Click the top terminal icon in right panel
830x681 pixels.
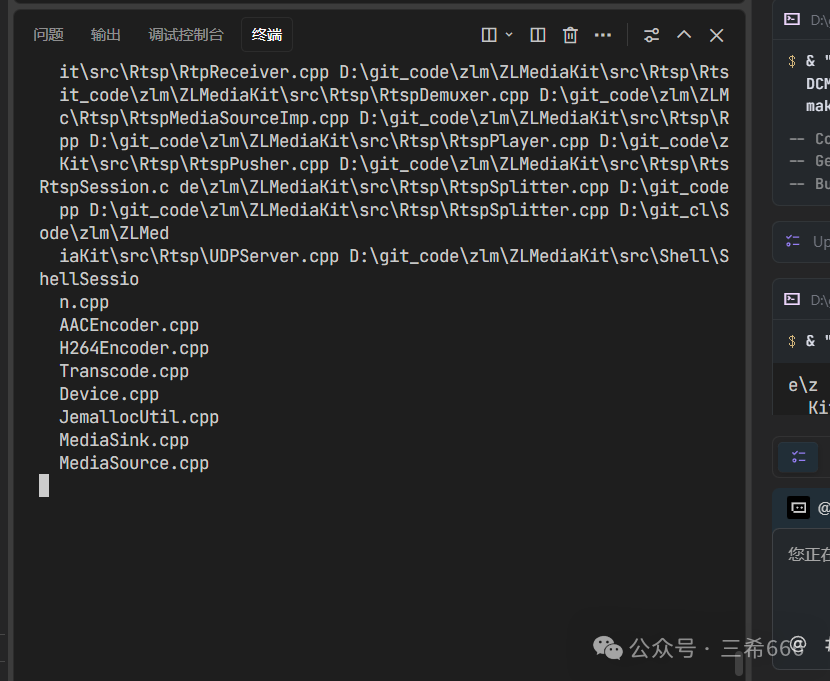point(792,20)
